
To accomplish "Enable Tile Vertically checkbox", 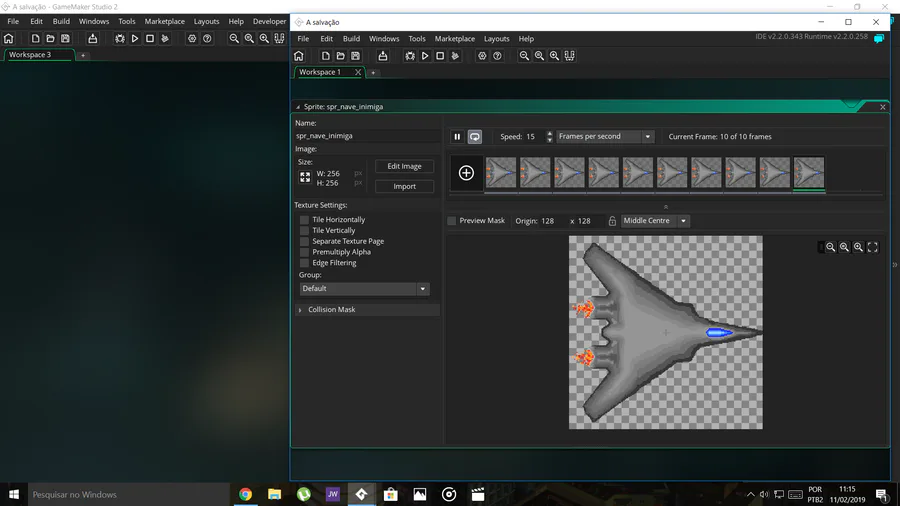I will [304, 231].
